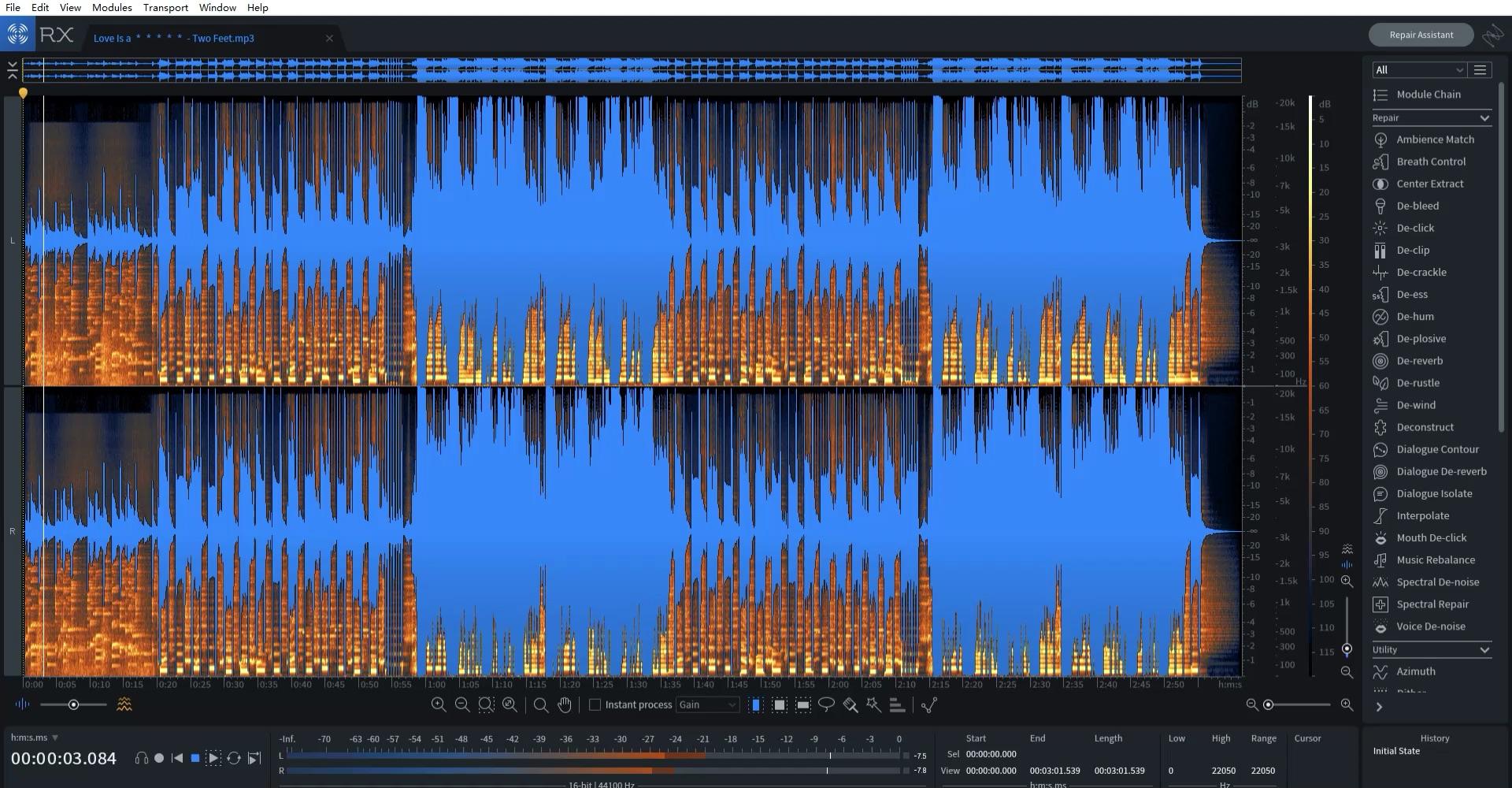1512x788 pixels.
Task: Adjust the playback volume slider
Action: pyautogui.click(x=73, y=704)
